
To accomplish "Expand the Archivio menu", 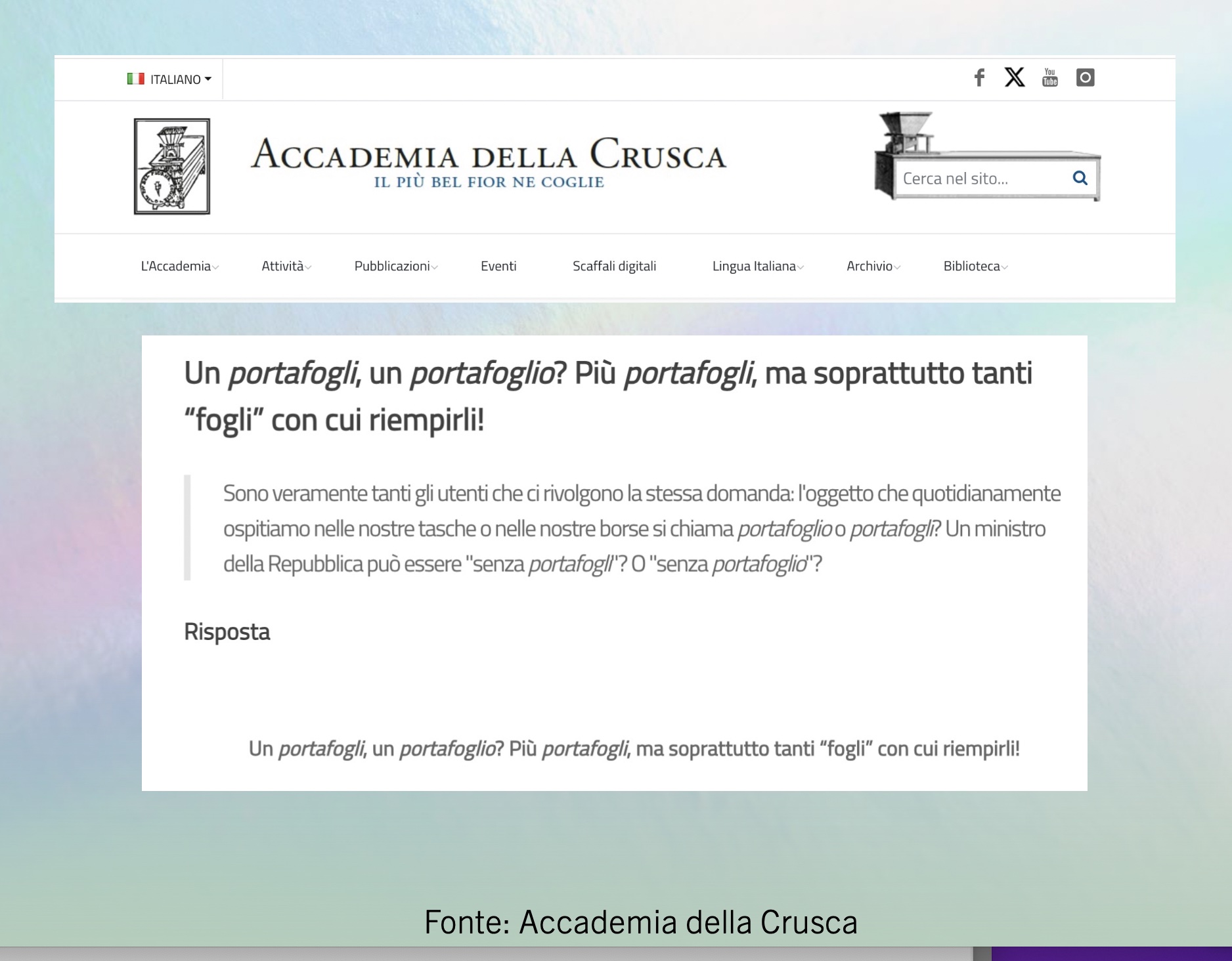I will click(x=873, y=266).
